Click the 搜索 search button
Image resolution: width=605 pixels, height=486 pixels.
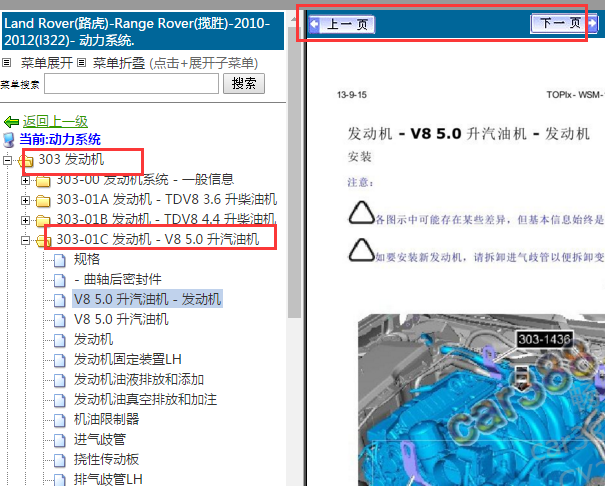point(244,83)
